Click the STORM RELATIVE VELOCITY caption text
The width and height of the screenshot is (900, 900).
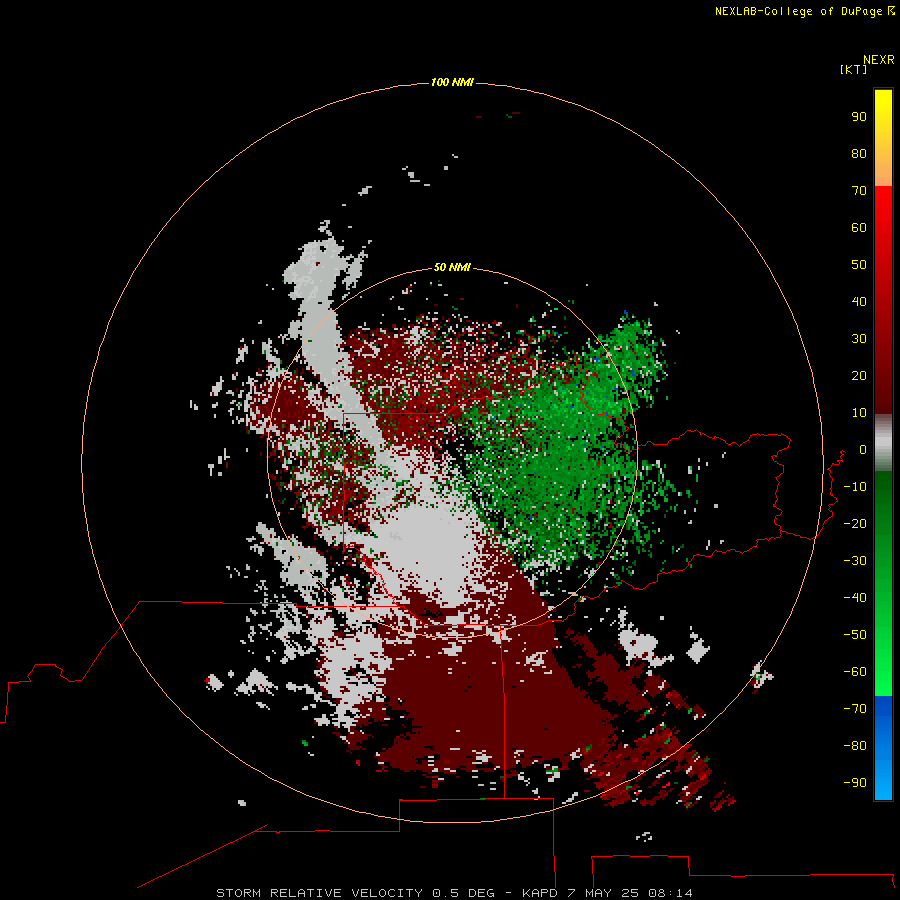319,893
